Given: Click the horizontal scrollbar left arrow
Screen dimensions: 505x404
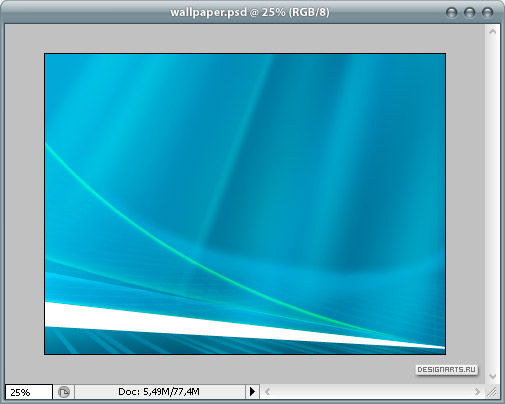Looking at the screenshot, I should (267, 392).
